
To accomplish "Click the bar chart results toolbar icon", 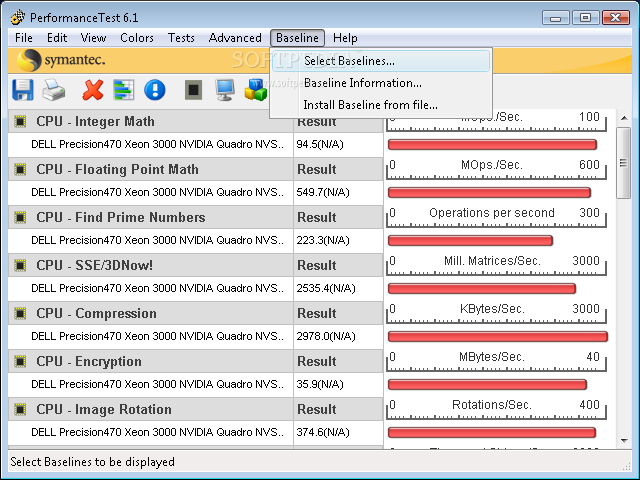I will (123, 90).
